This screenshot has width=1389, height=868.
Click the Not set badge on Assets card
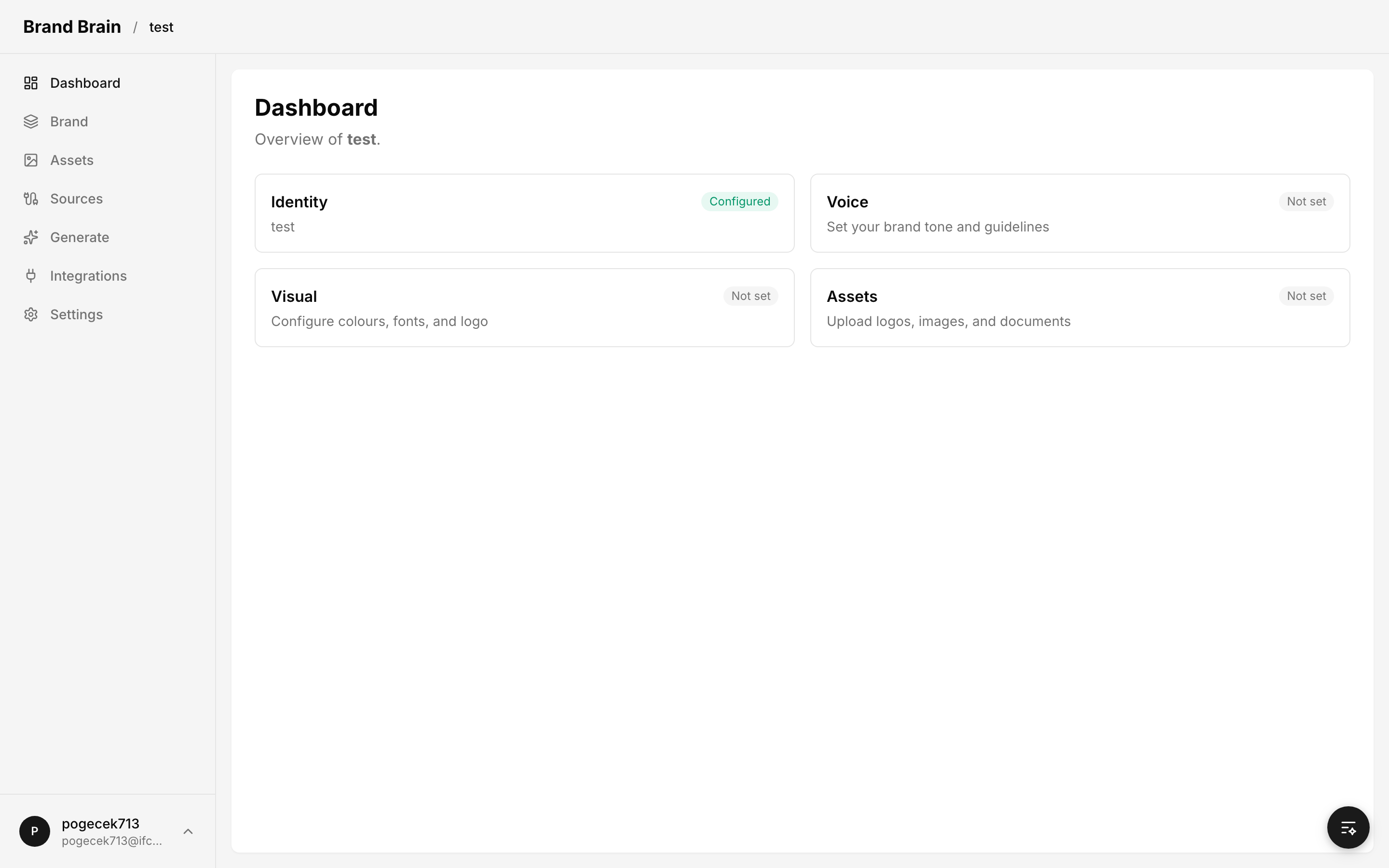(x=1306, y=296)
